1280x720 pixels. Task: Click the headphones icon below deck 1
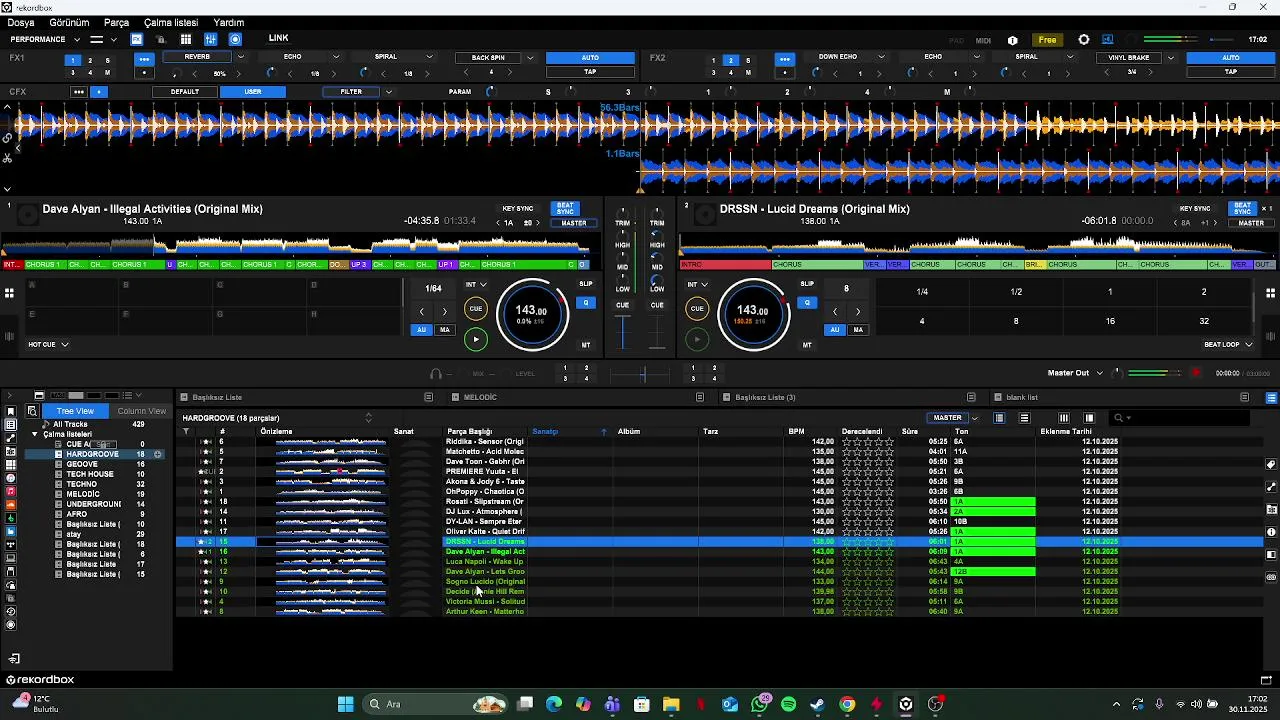coord(435,374)
